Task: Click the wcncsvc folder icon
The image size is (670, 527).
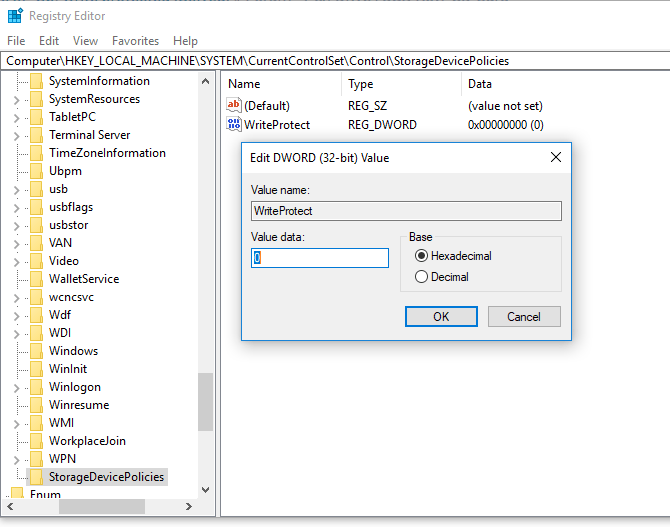Action: point(37,297)
